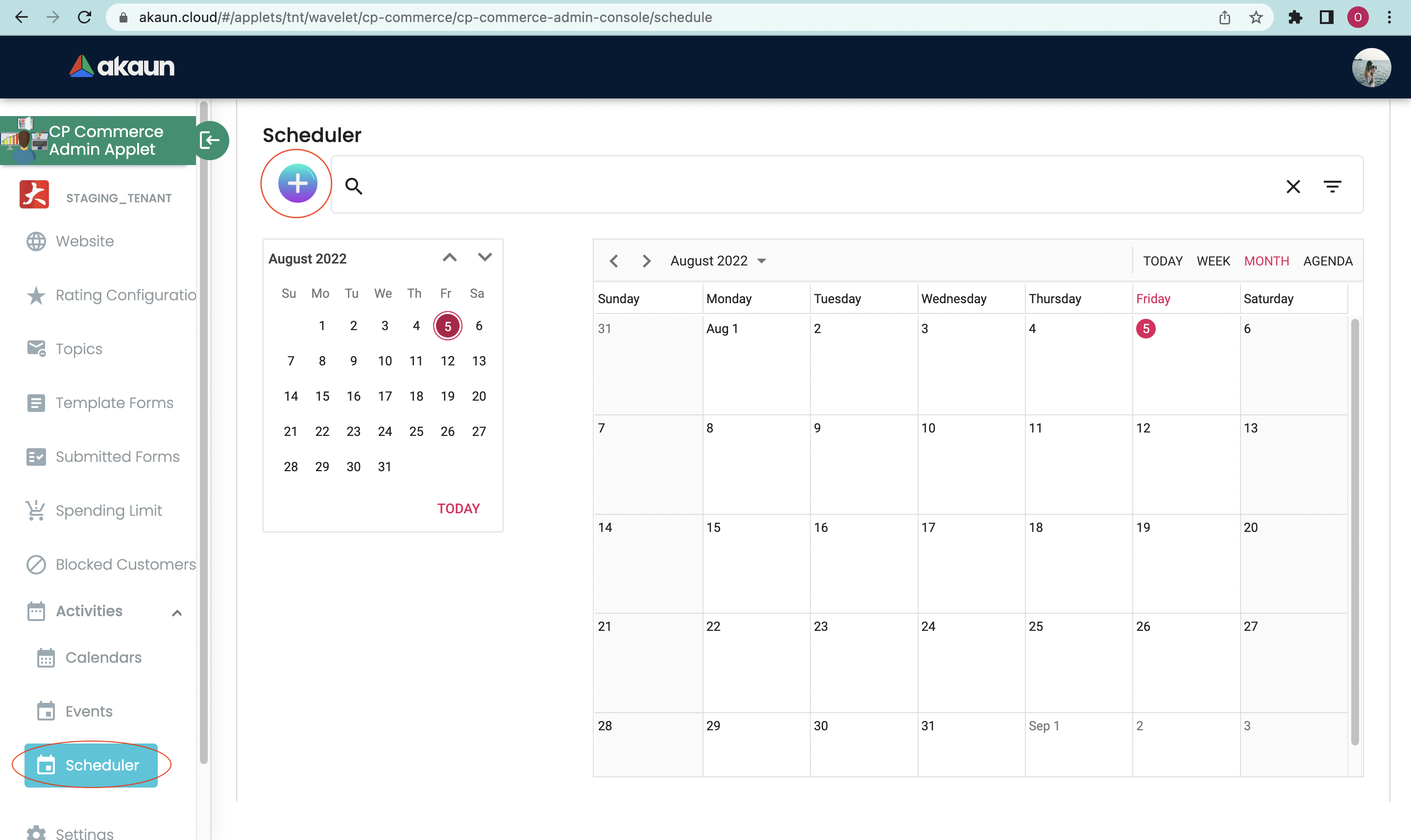Navigate to next month in main calendar
This screenshot has height=840, width=1411.
pyautogui.click(x=646, y=261)
